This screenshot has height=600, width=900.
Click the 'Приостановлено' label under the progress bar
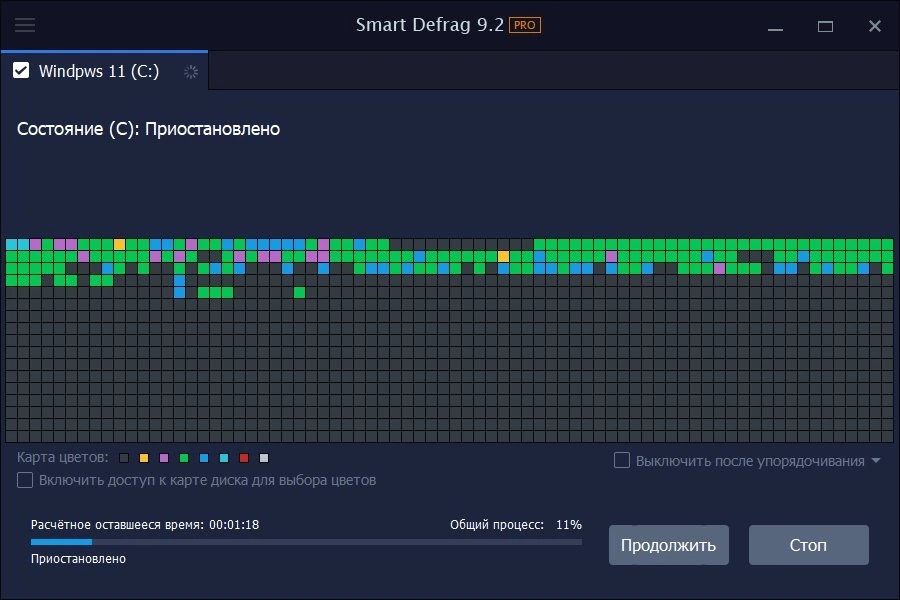tap(78, 559)
